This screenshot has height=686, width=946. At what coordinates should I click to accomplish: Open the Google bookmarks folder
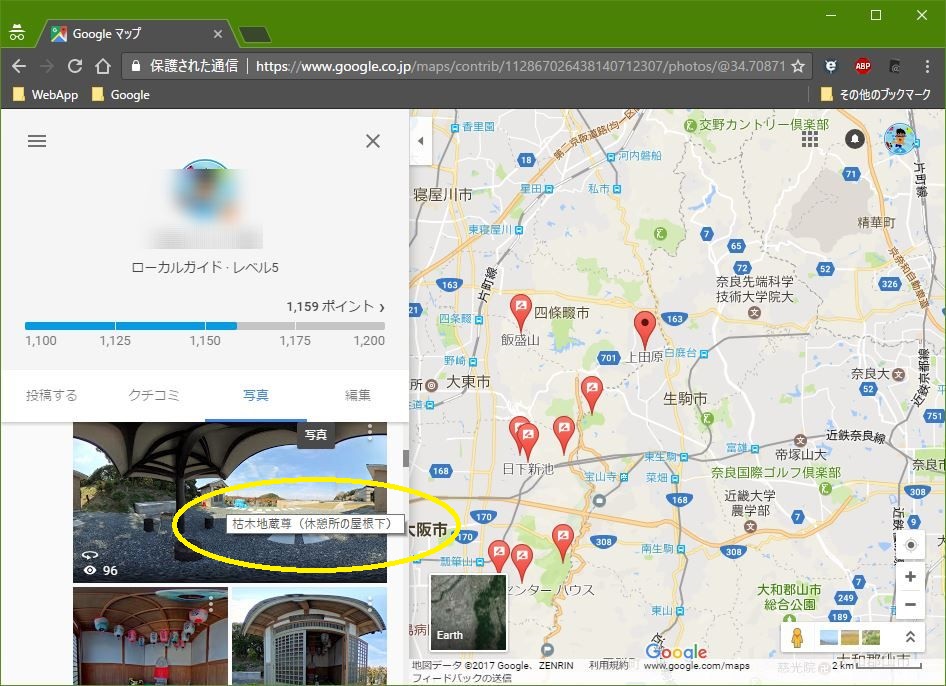[121, 95]
